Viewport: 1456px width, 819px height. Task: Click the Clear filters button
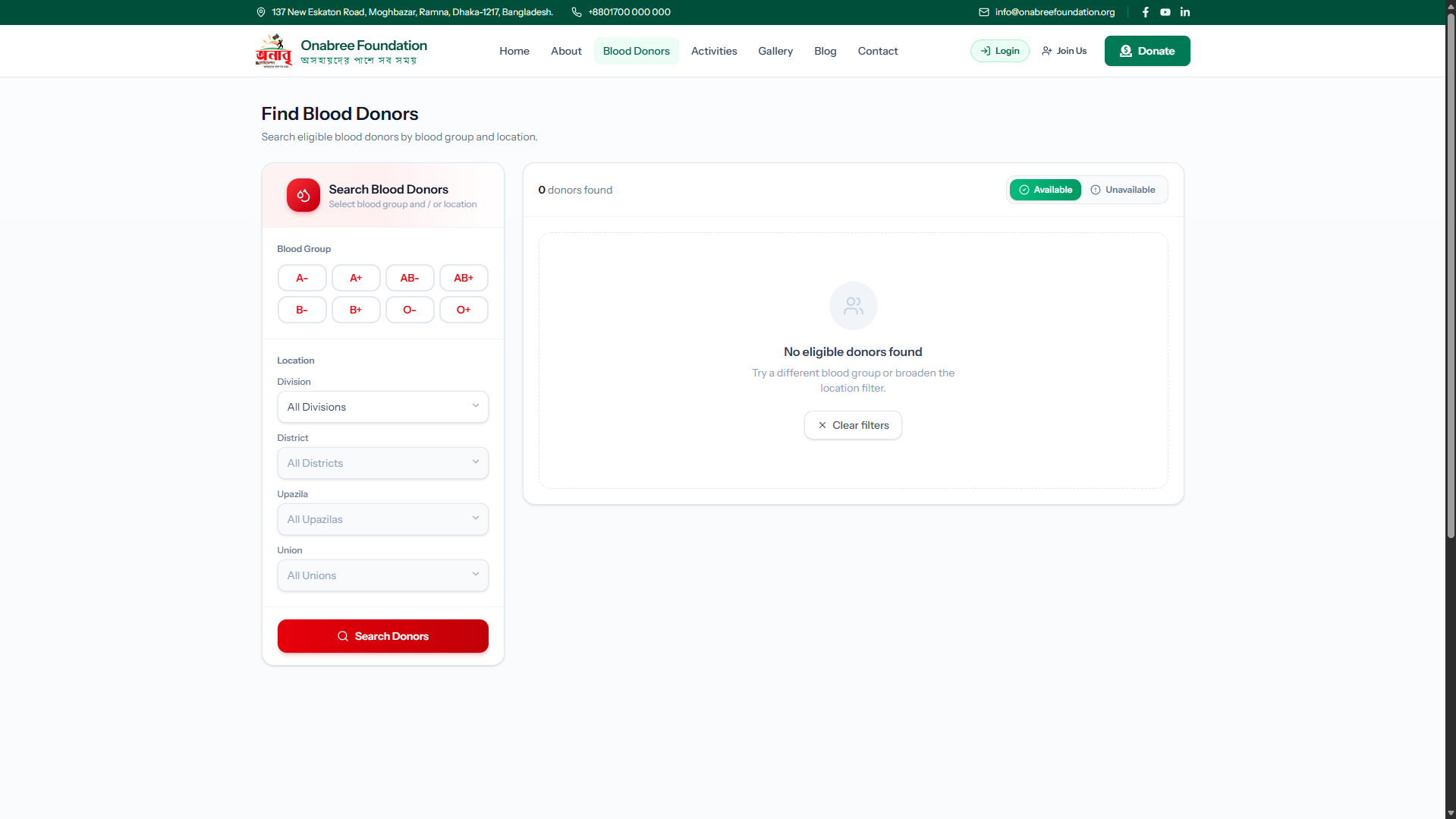pos(854,425)
